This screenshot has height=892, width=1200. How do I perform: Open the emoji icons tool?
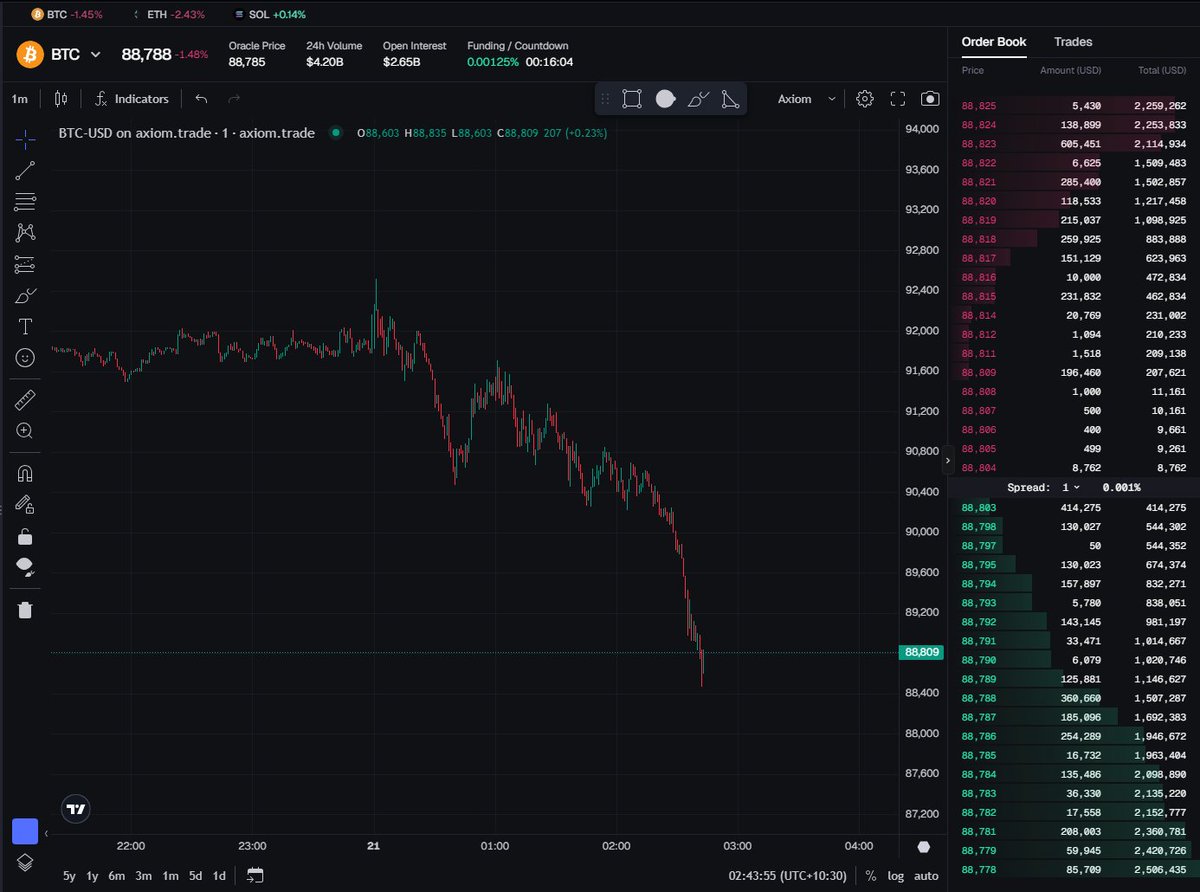tap(26, 357)
